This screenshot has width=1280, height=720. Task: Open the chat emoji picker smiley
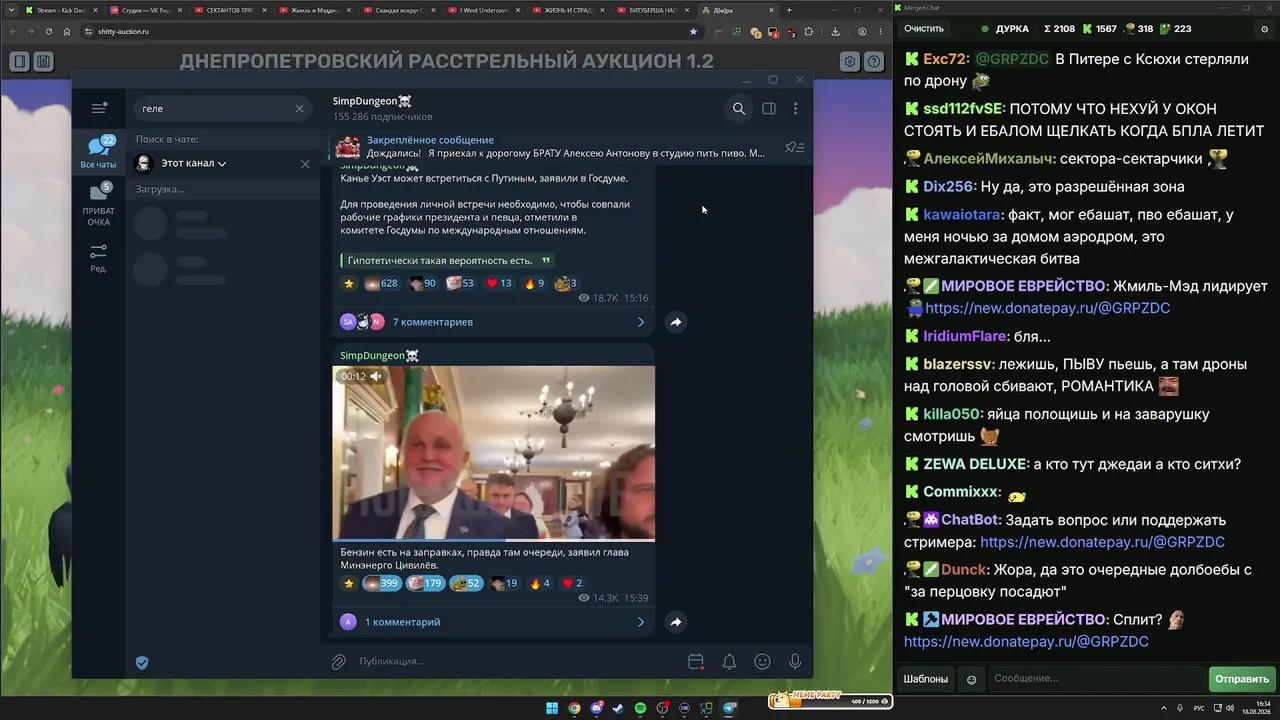[x=971, y=680]
